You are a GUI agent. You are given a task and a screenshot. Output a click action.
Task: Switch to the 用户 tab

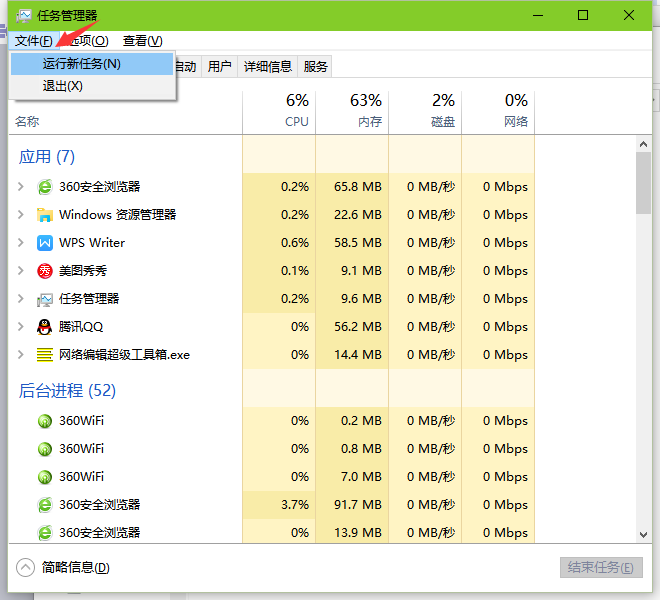tap(219, 67)
